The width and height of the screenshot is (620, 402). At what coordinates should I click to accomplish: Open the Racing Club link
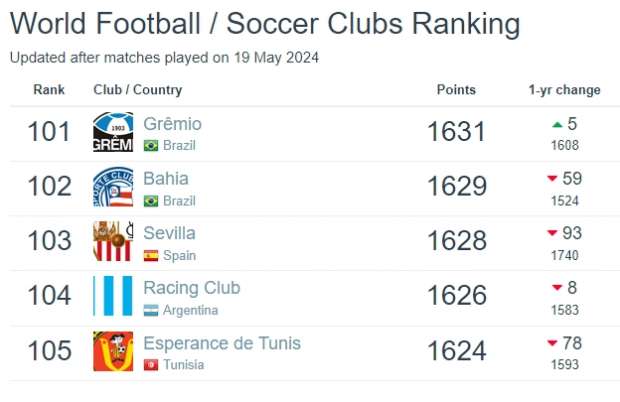pyautogui.click(x=192, y=288)
